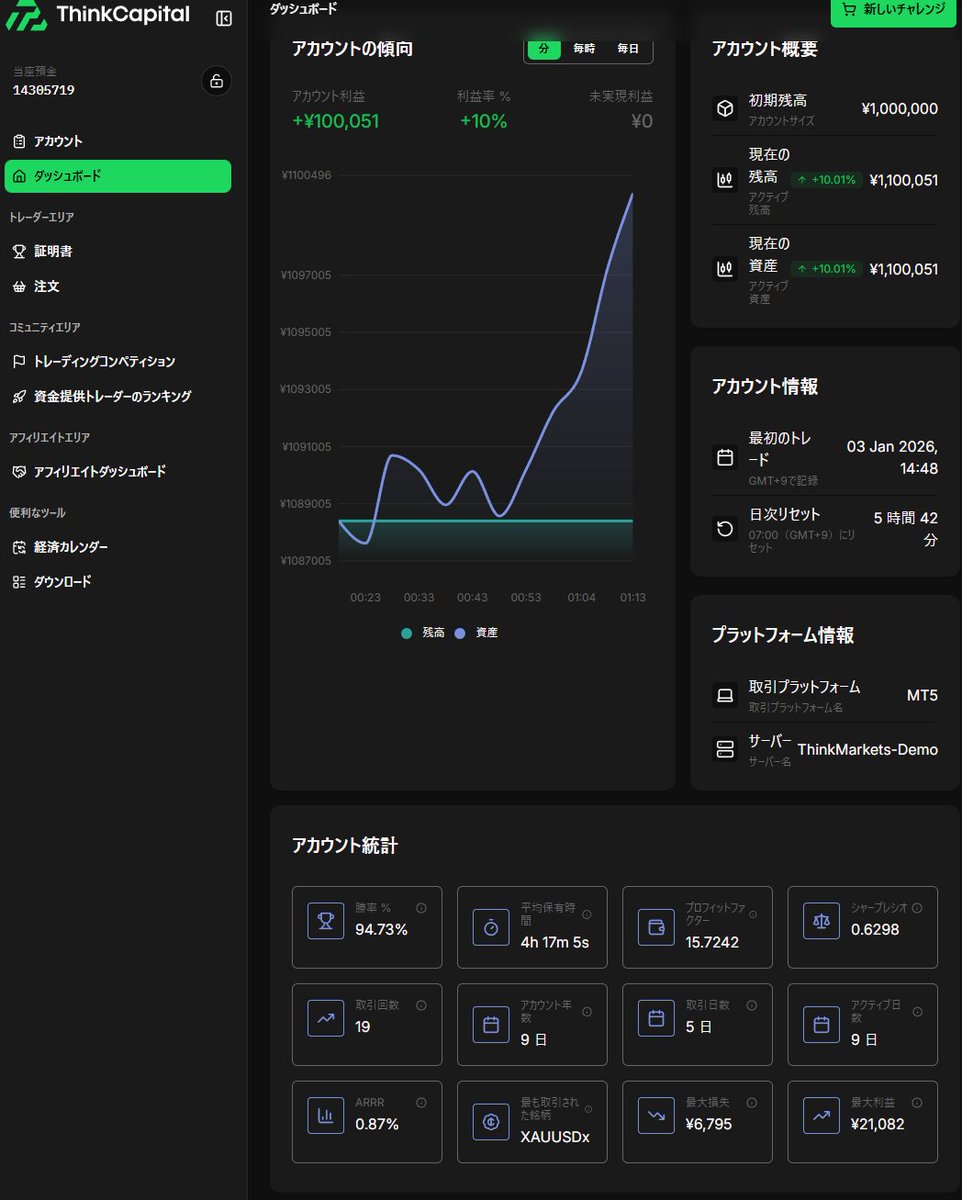Click the basket icon beside 注文

[x=19, y=286]
